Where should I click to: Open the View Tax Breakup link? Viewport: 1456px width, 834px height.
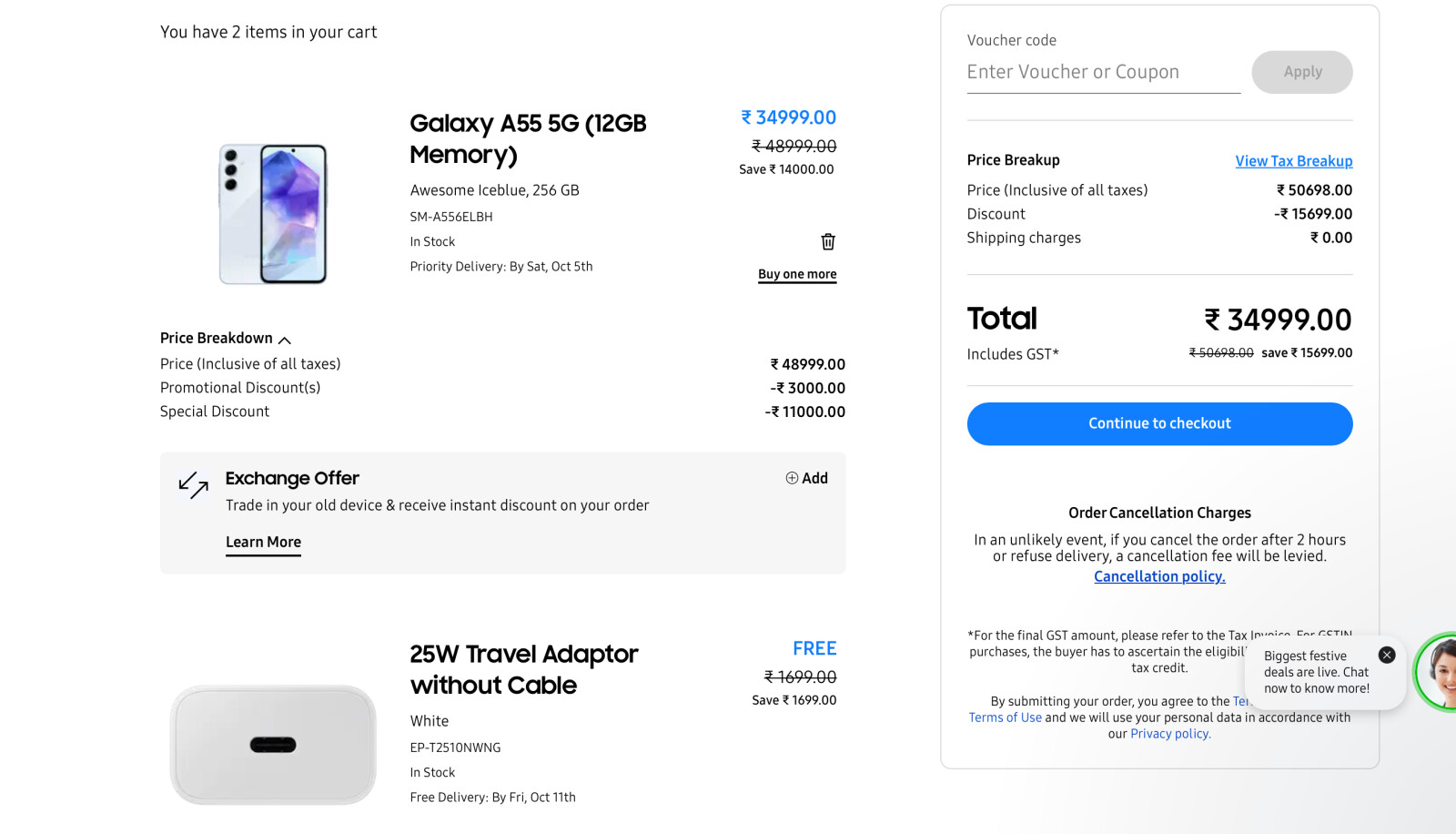tap(1293, 161)
